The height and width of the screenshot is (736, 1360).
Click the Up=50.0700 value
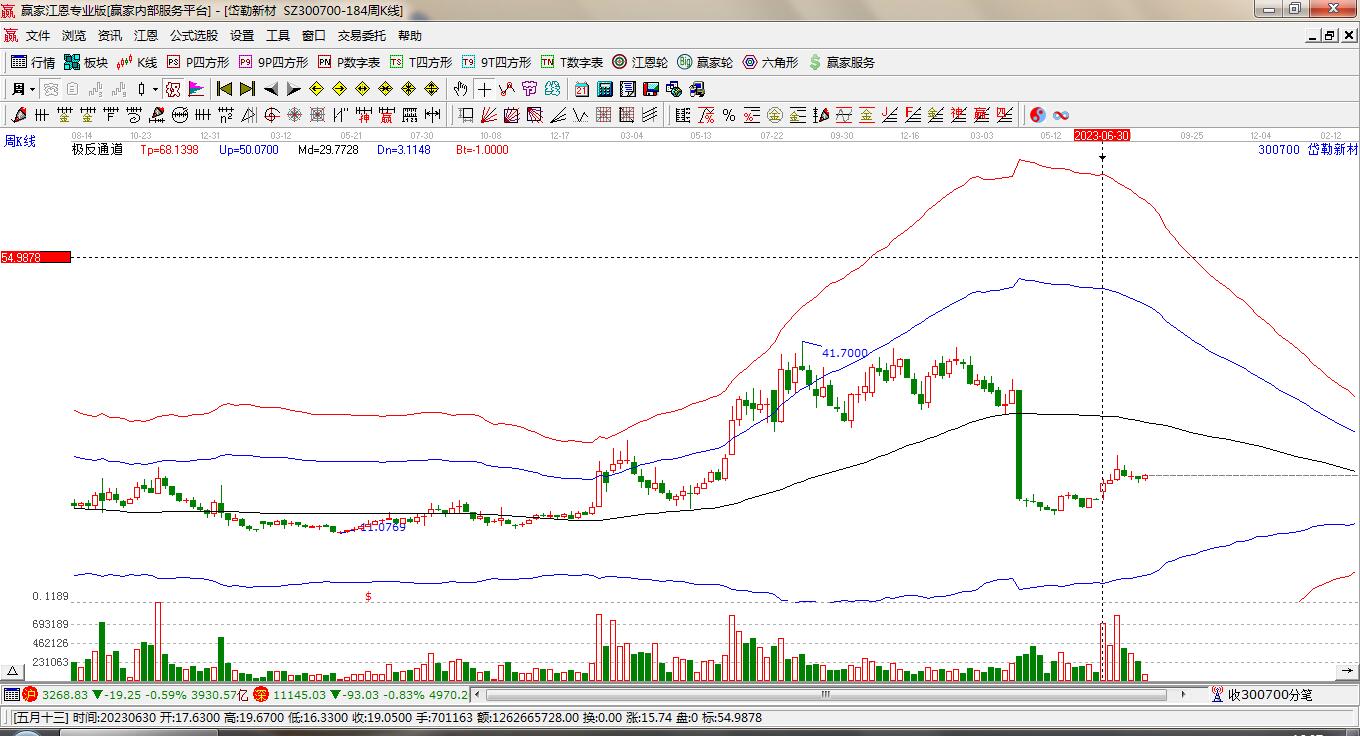(249, 150)
